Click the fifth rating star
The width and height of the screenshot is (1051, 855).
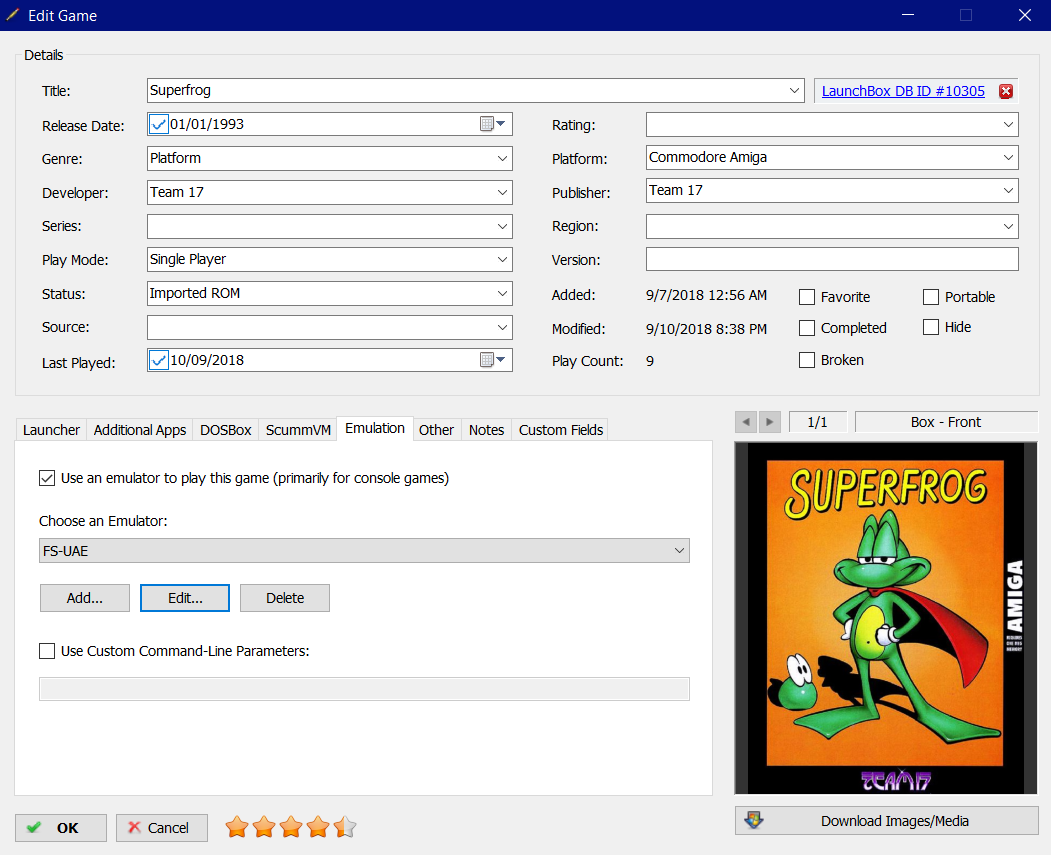[x=345, y=828]
